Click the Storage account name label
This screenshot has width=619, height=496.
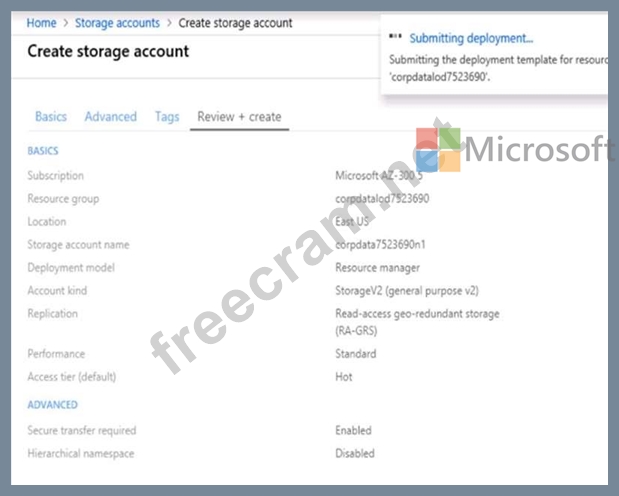(78, 245)
